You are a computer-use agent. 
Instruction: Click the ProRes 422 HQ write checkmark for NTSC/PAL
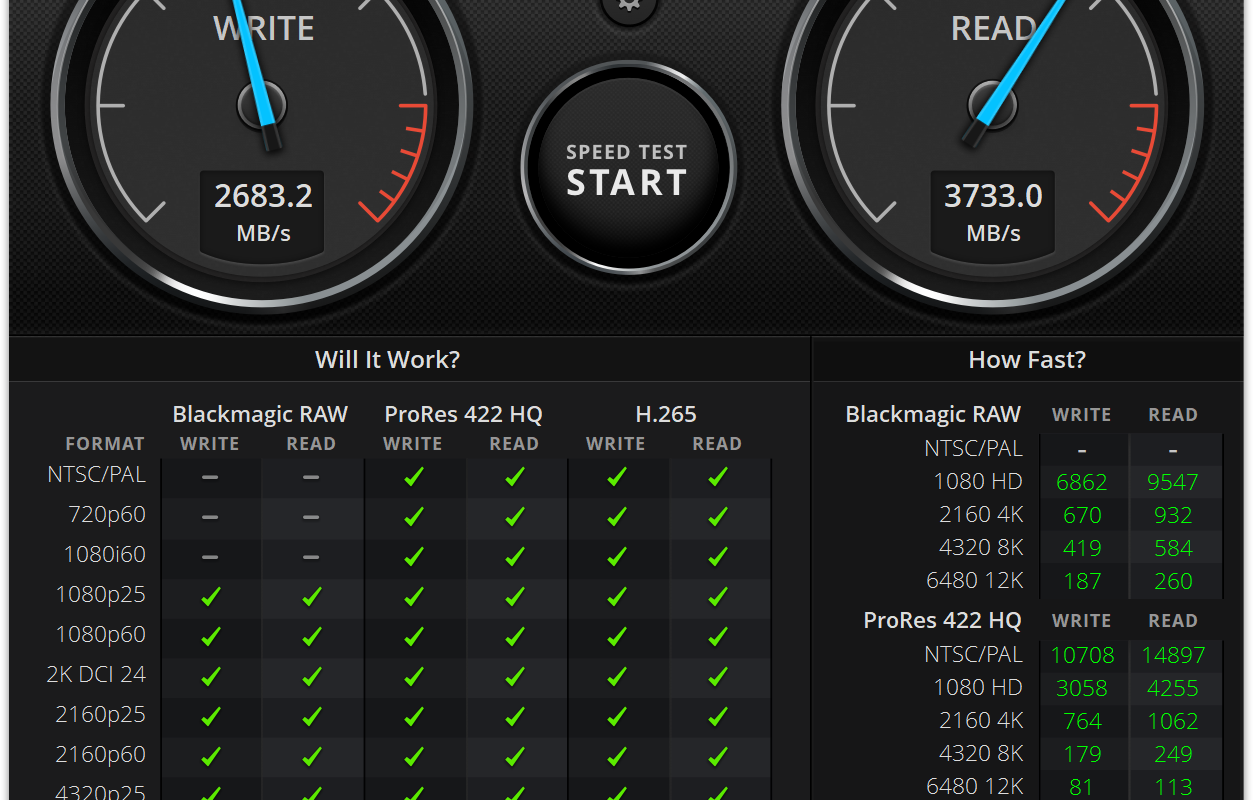414,477
